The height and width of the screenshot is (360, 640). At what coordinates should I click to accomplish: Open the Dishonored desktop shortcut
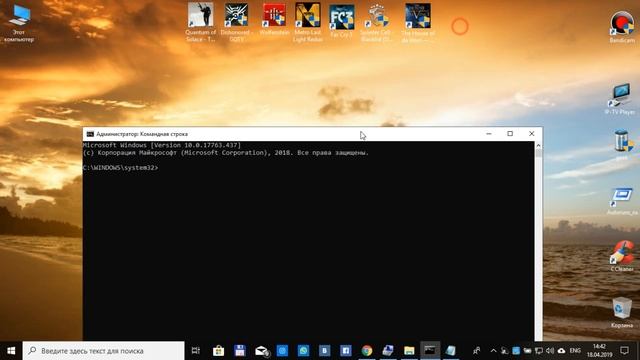pyautogui.click(x=236, y=22)
